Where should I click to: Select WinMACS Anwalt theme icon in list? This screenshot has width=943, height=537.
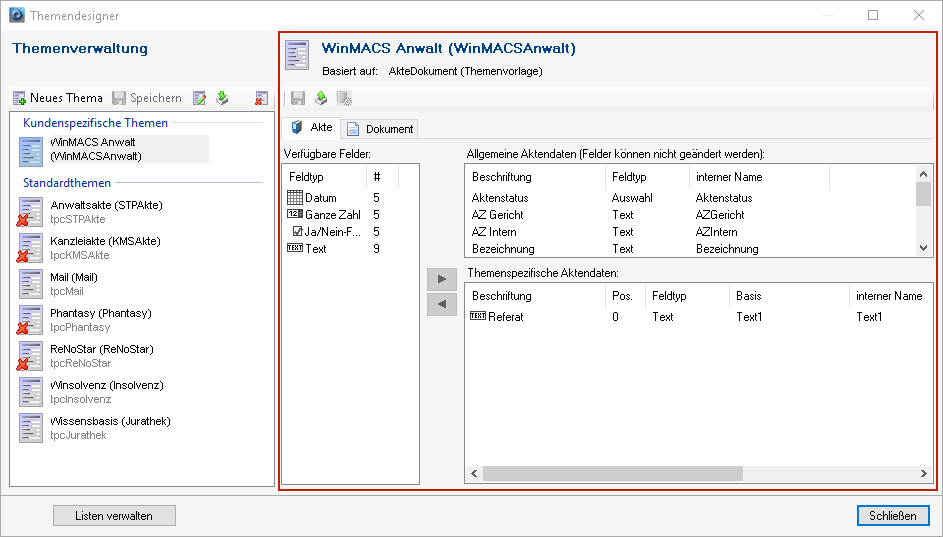31,152
